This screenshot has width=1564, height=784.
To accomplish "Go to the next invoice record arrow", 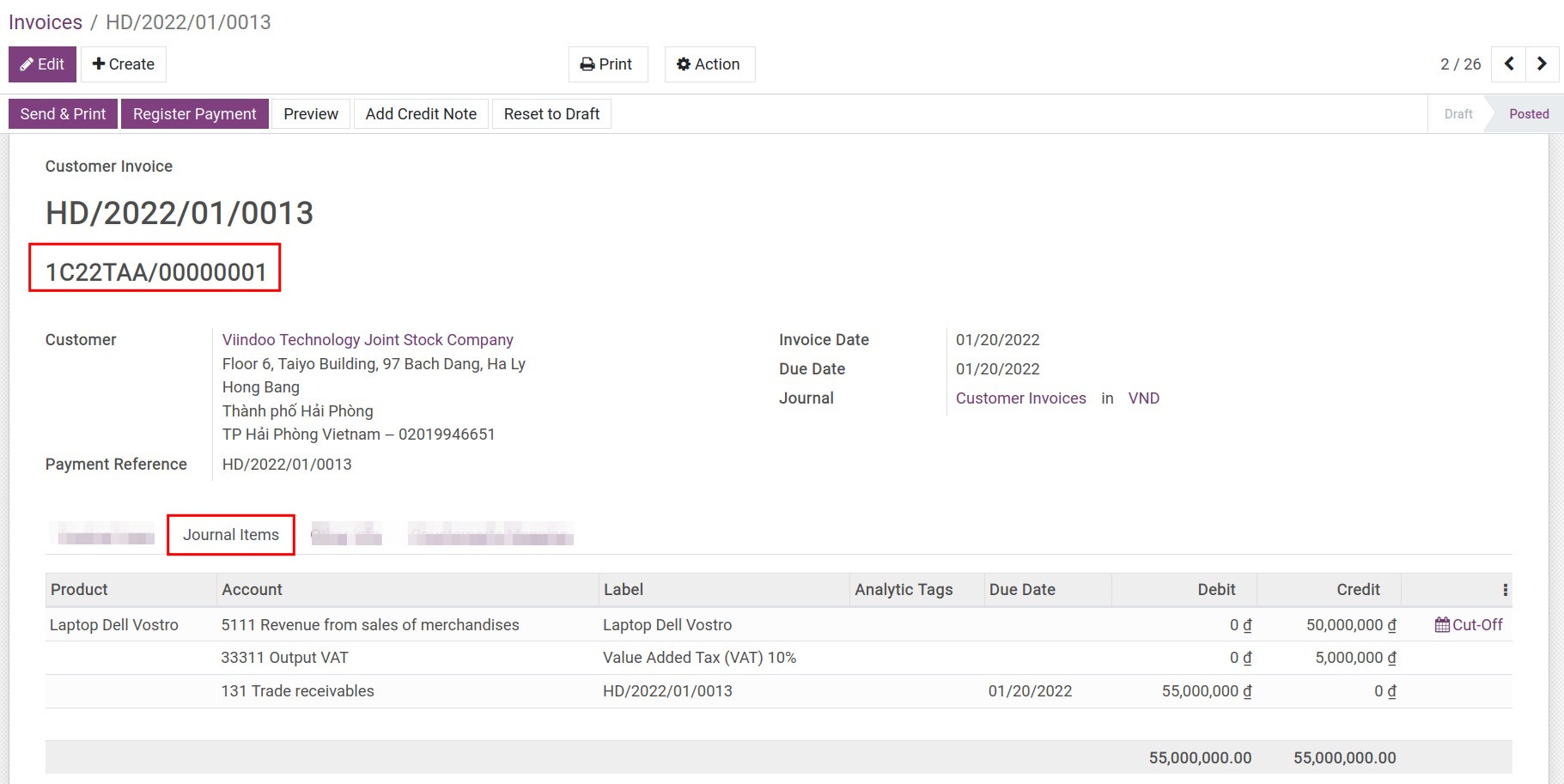I will pos(1542,64).
